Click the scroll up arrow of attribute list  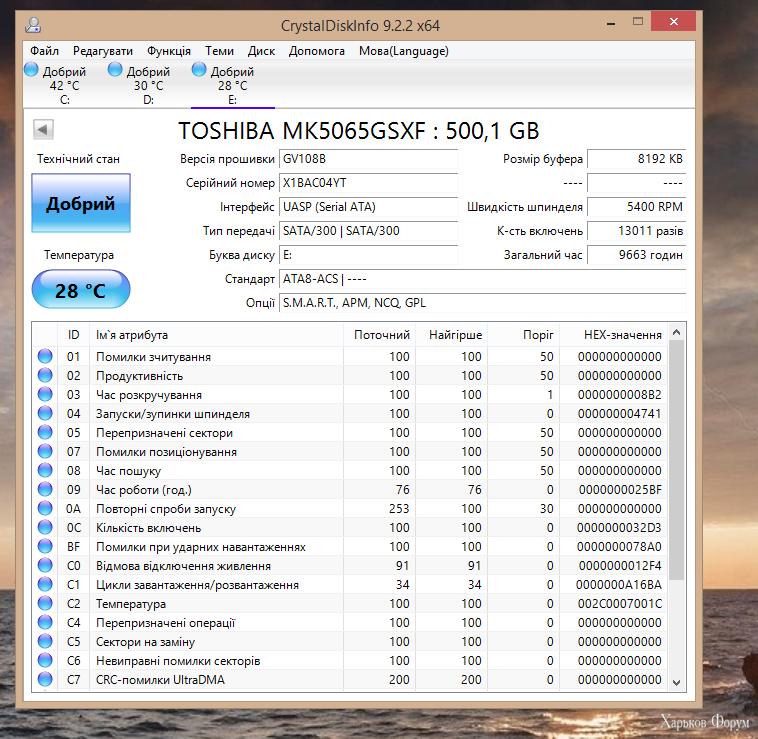[x=676, y=332]
